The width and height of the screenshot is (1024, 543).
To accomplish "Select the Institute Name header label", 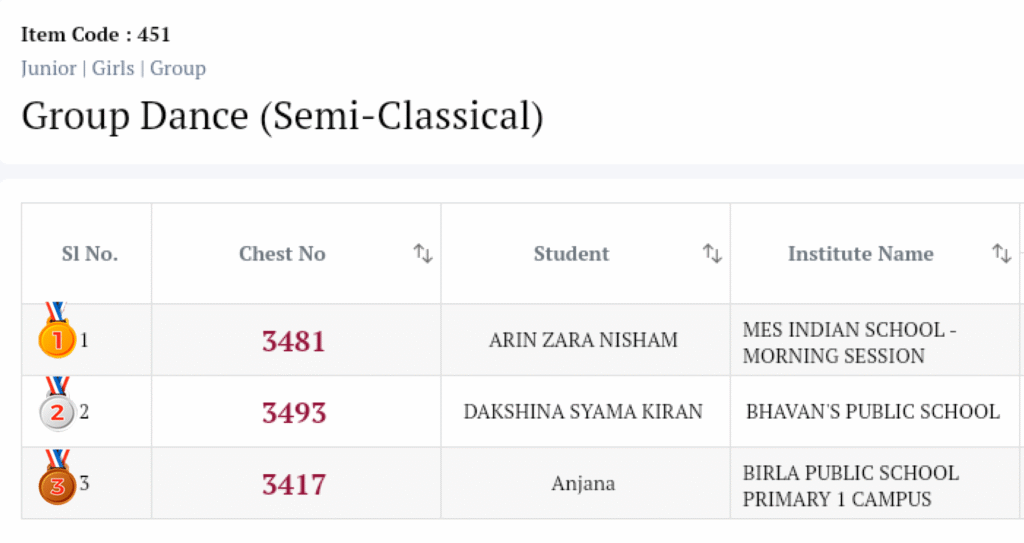I will (860, 254).
